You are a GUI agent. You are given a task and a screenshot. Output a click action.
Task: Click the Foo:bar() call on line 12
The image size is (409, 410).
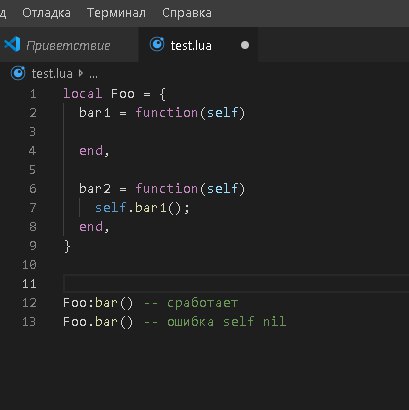pos(98,303)
